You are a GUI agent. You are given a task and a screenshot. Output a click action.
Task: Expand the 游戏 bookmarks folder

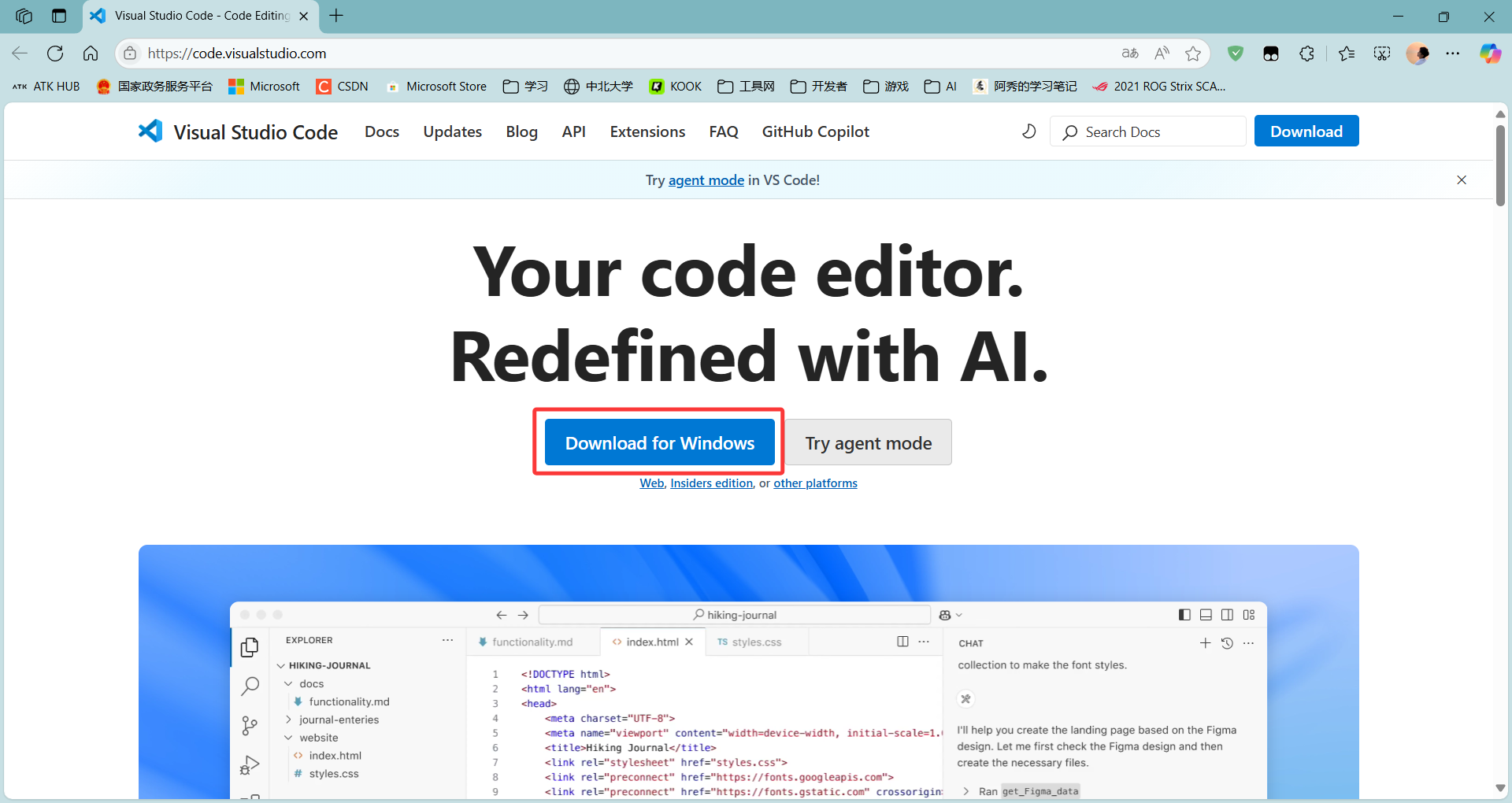tap(886, 87)
